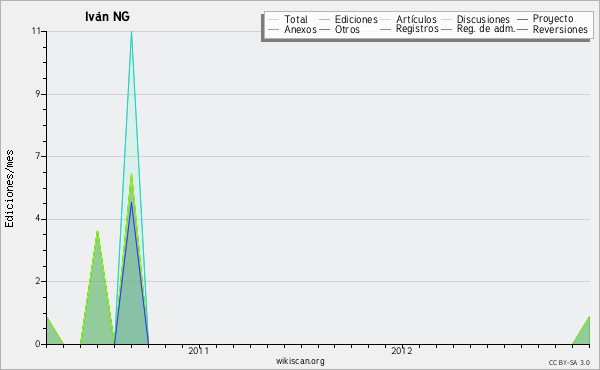
Task: Click the Anexos legend label
Action: click(x=300, y=29)
